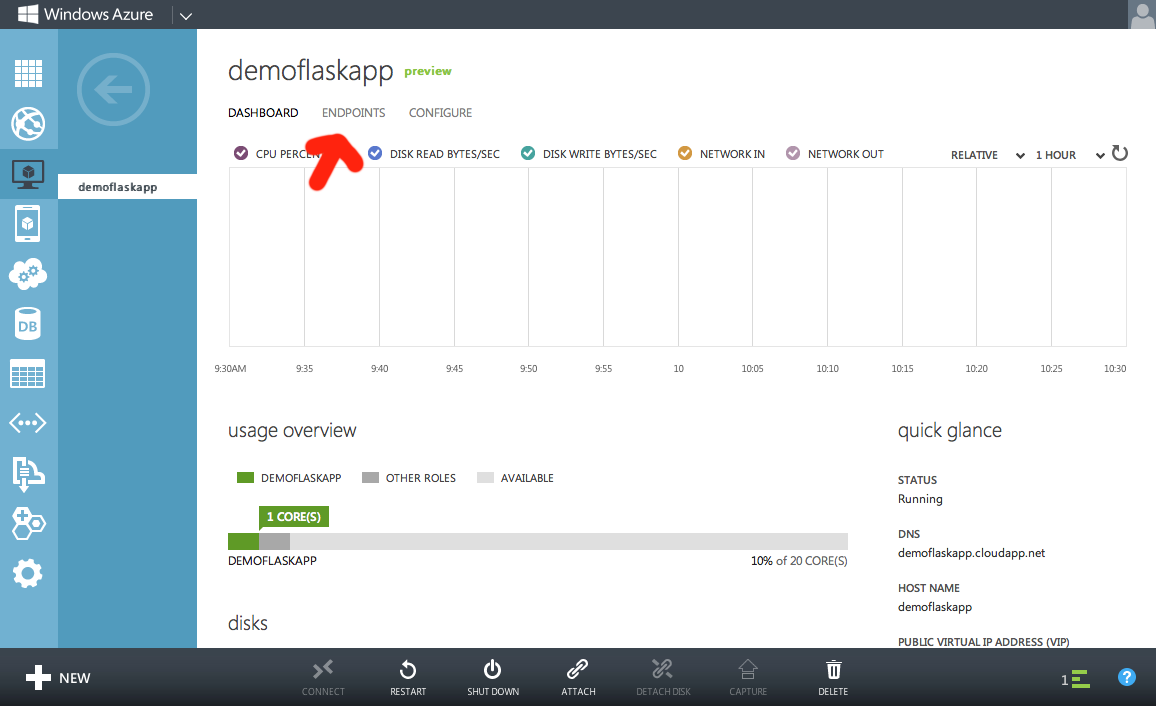The width and height of the screenshot is (1156, 706).
Task: Open the All Items grid icon
Action: click(x=28, y=74)
